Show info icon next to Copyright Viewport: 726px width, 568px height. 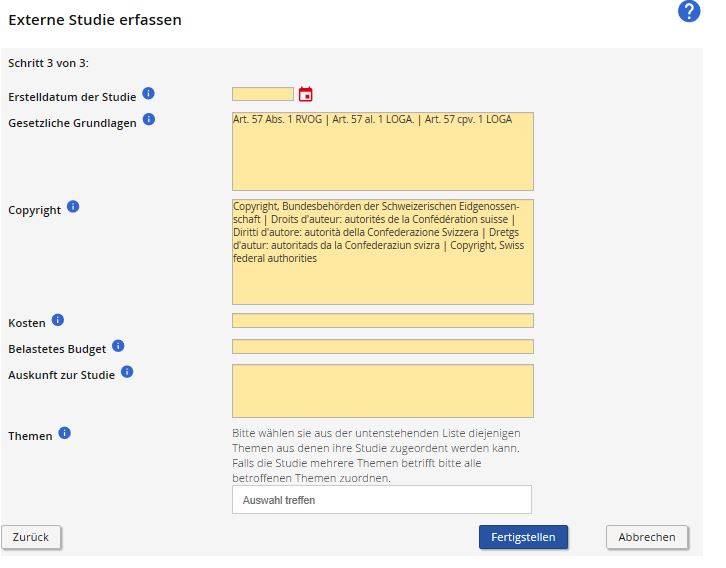coord(73,207)
